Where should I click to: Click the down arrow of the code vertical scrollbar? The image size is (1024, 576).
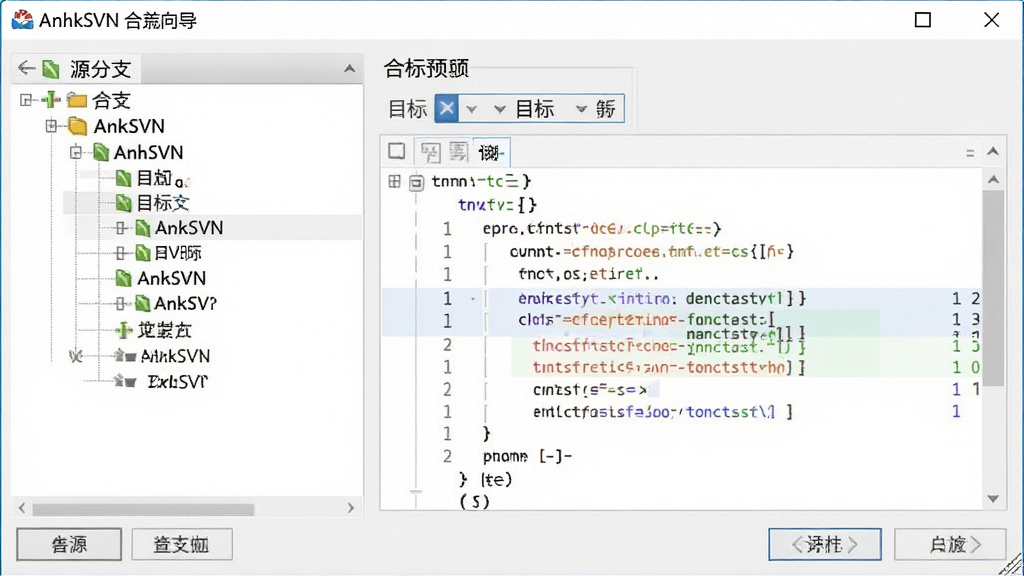[993, 499]
